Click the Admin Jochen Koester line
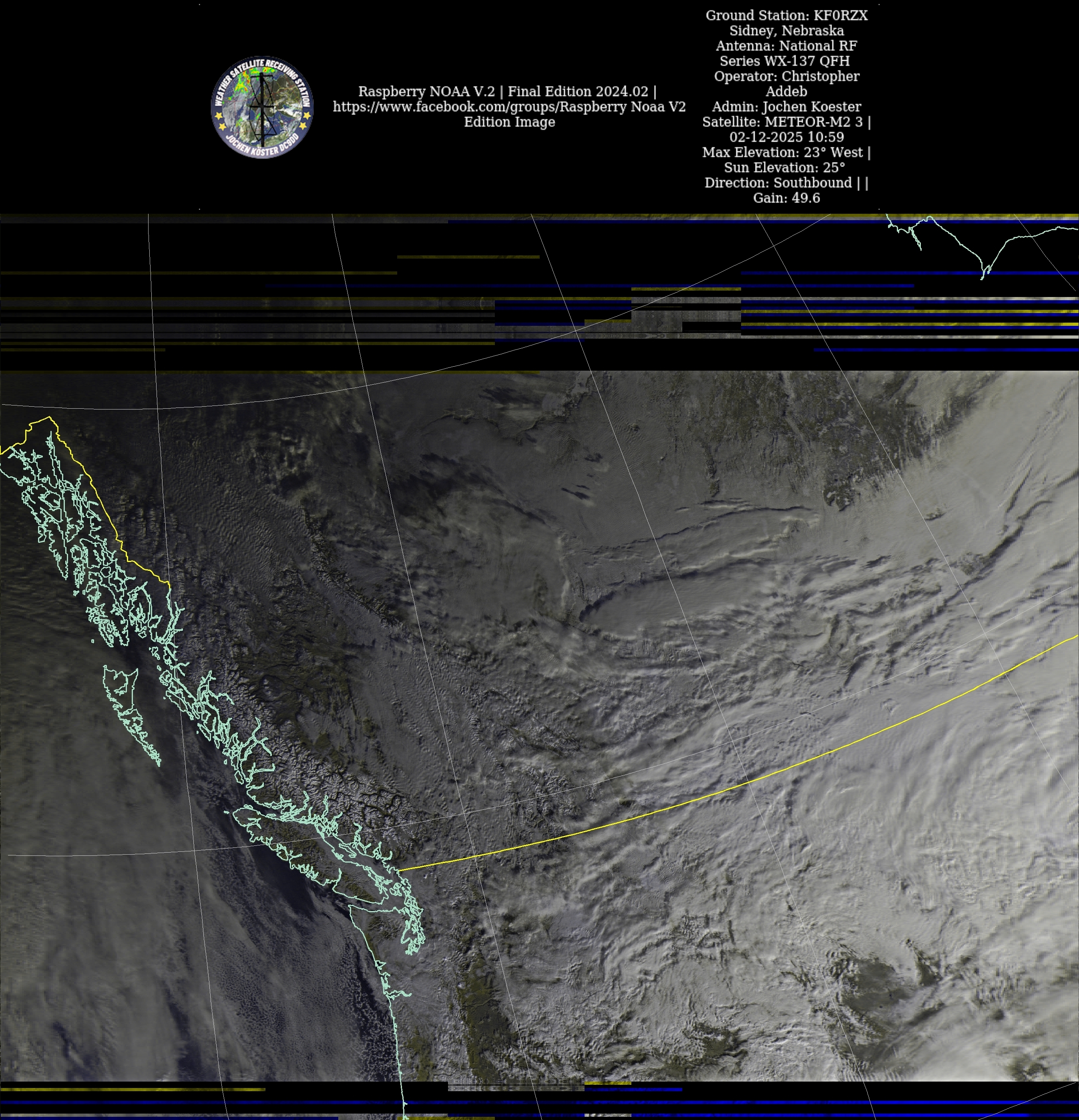The width and height of the screenshot is (1079, 1120). [x=786, y=107]
